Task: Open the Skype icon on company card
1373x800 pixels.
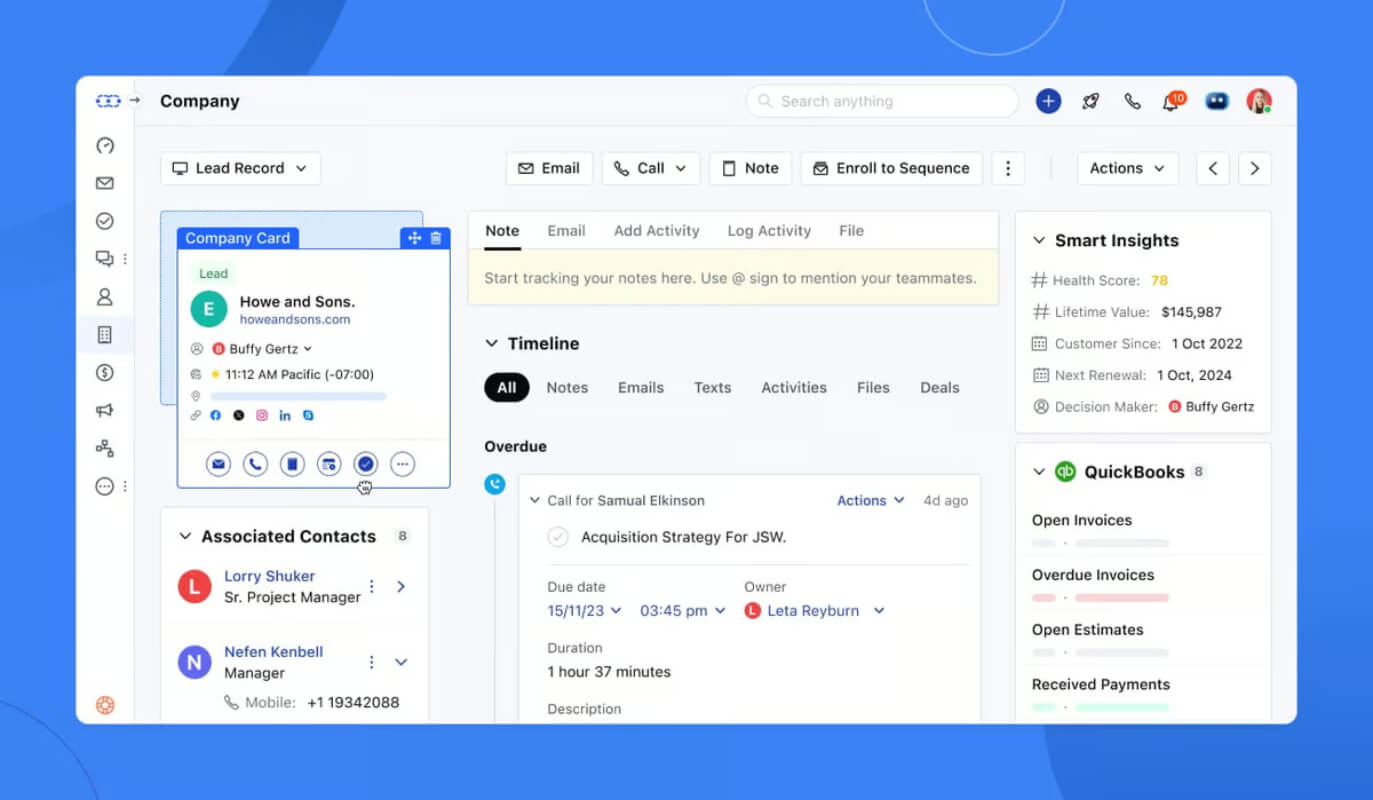Action: (x=308, y=415)
